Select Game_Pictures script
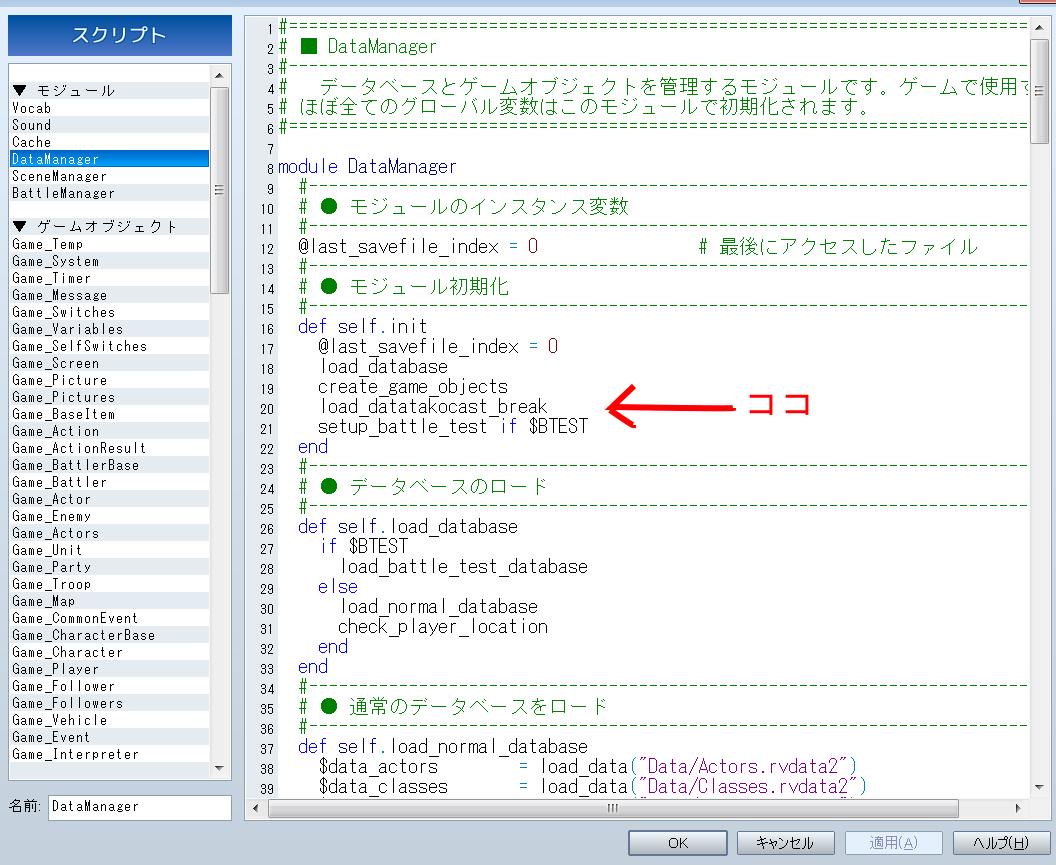 (110, 397)
